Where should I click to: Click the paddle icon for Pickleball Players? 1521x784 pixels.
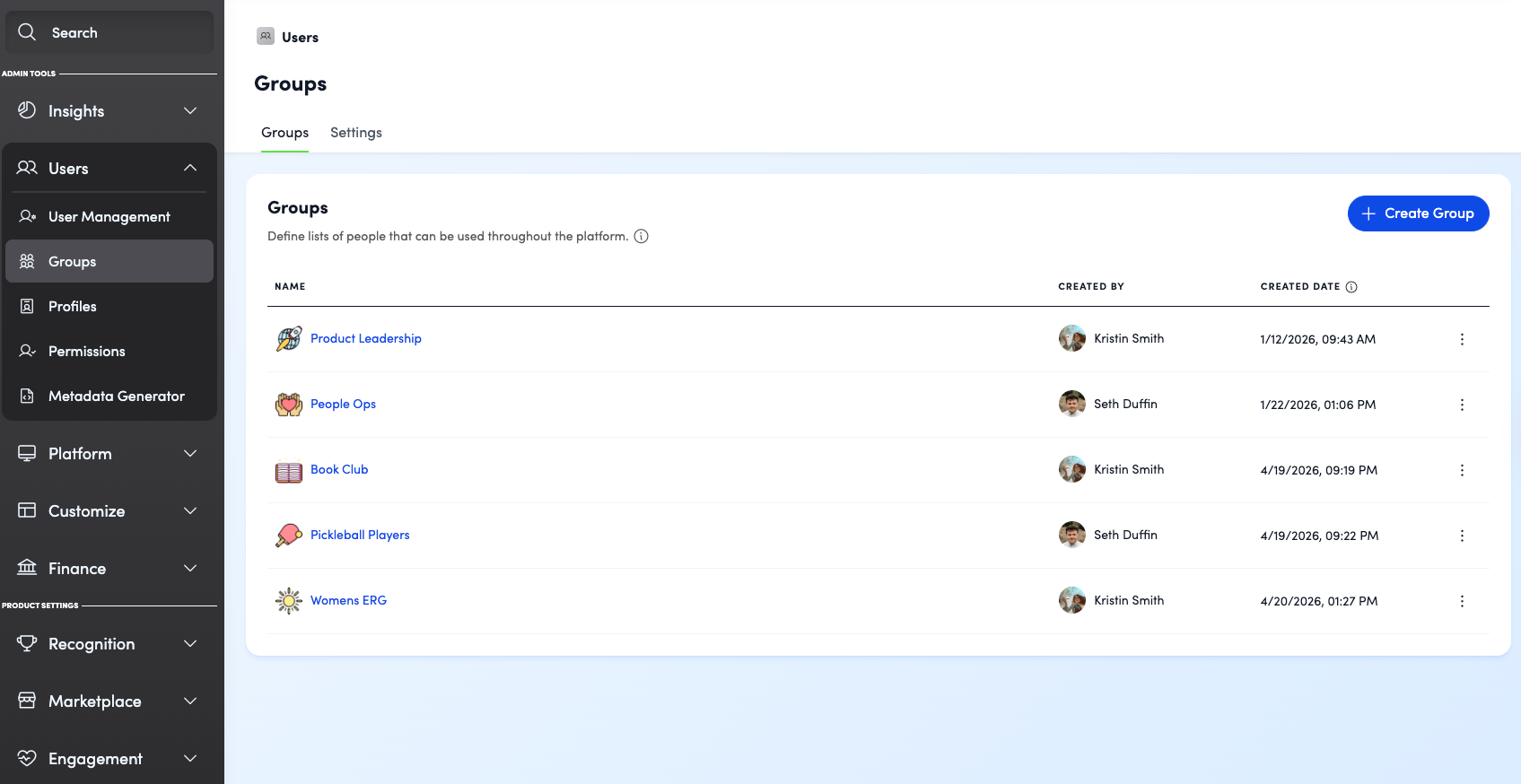(289, 535)
